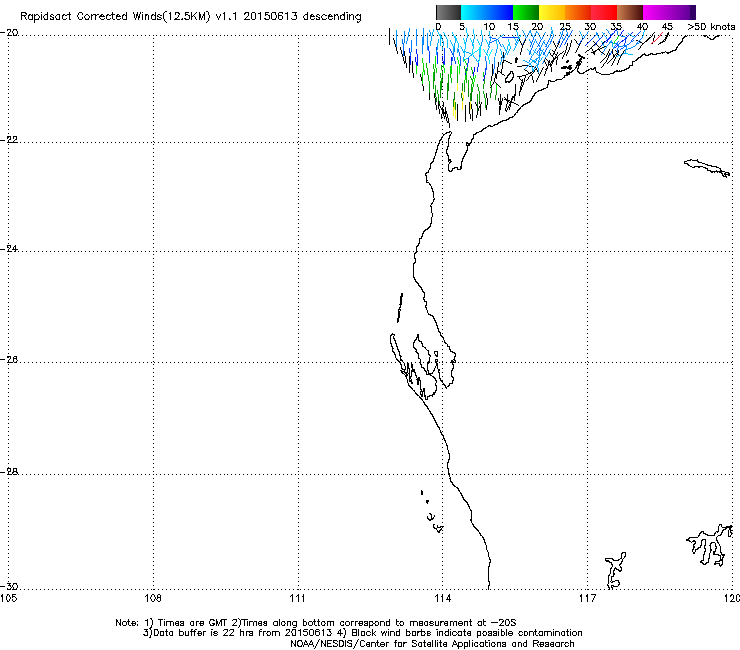Viewport: 740px width, 650px height.
Task: Click the latitude axis label '-30'
Action: point(9,586)
